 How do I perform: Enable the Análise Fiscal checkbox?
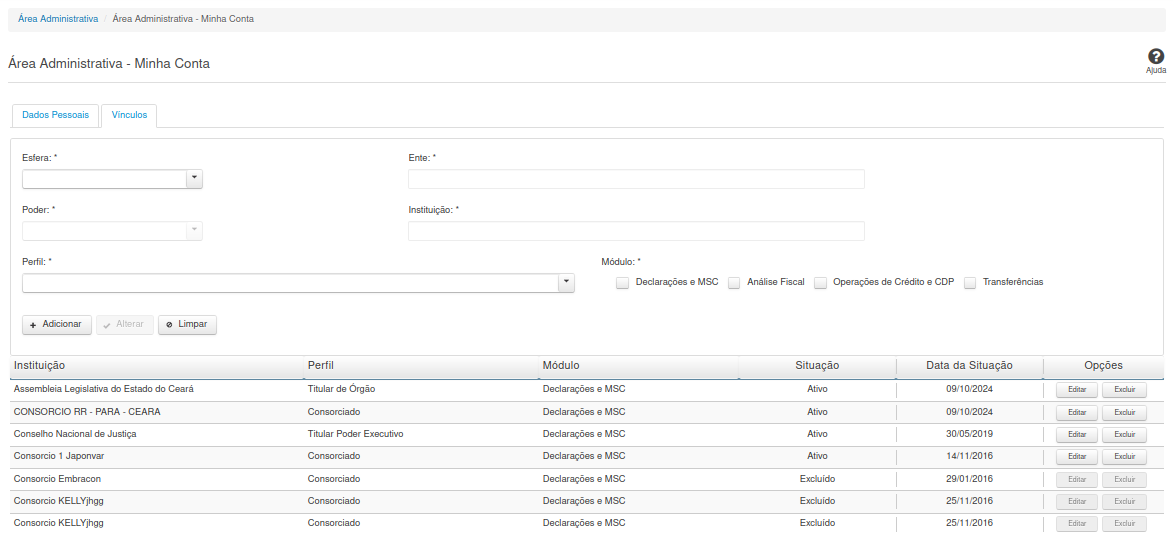coord(734,283)
